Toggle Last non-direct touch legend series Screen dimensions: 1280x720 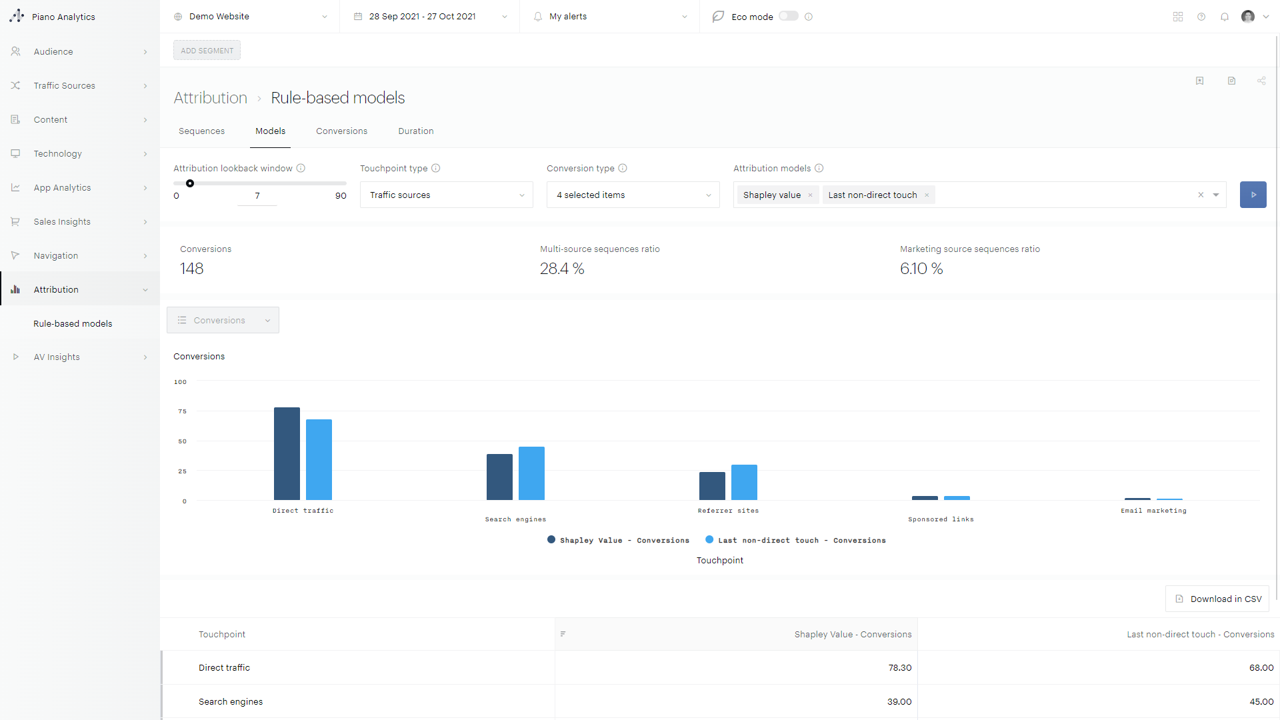(795, 540)
